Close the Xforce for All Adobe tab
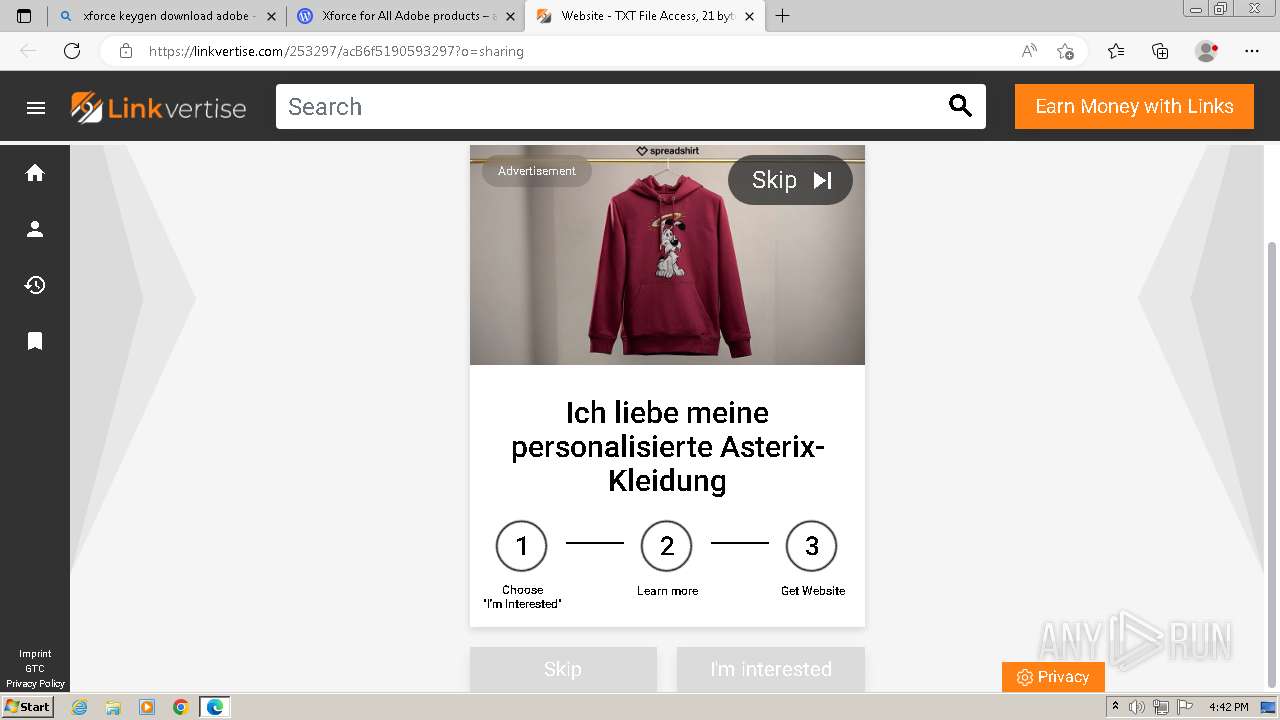The height and width of the screenshot is (720, 1280). [510, 16]
